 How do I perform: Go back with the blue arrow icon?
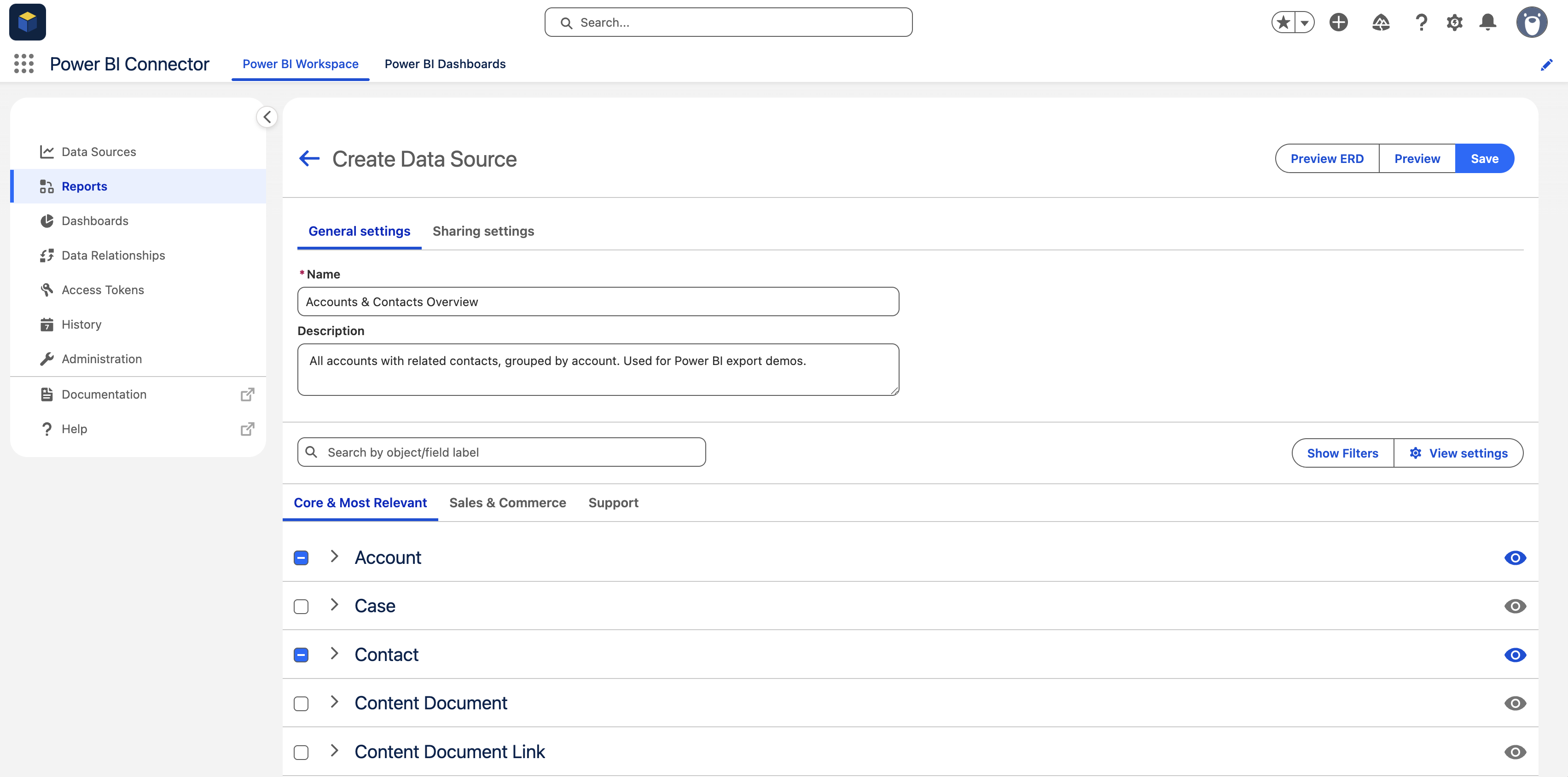(x=309, y=159)
